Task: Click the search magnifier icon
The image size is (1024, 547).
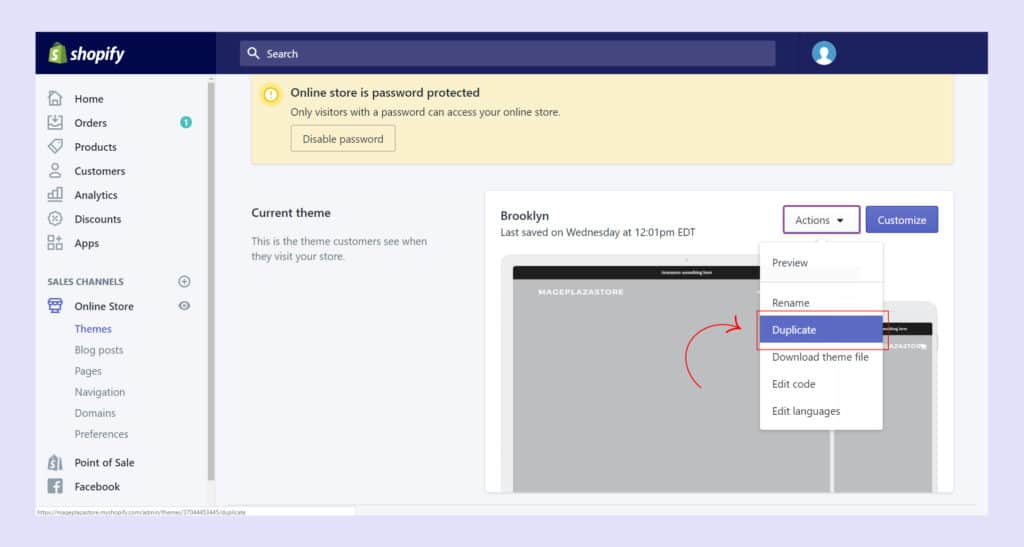Action: (253, 53)
